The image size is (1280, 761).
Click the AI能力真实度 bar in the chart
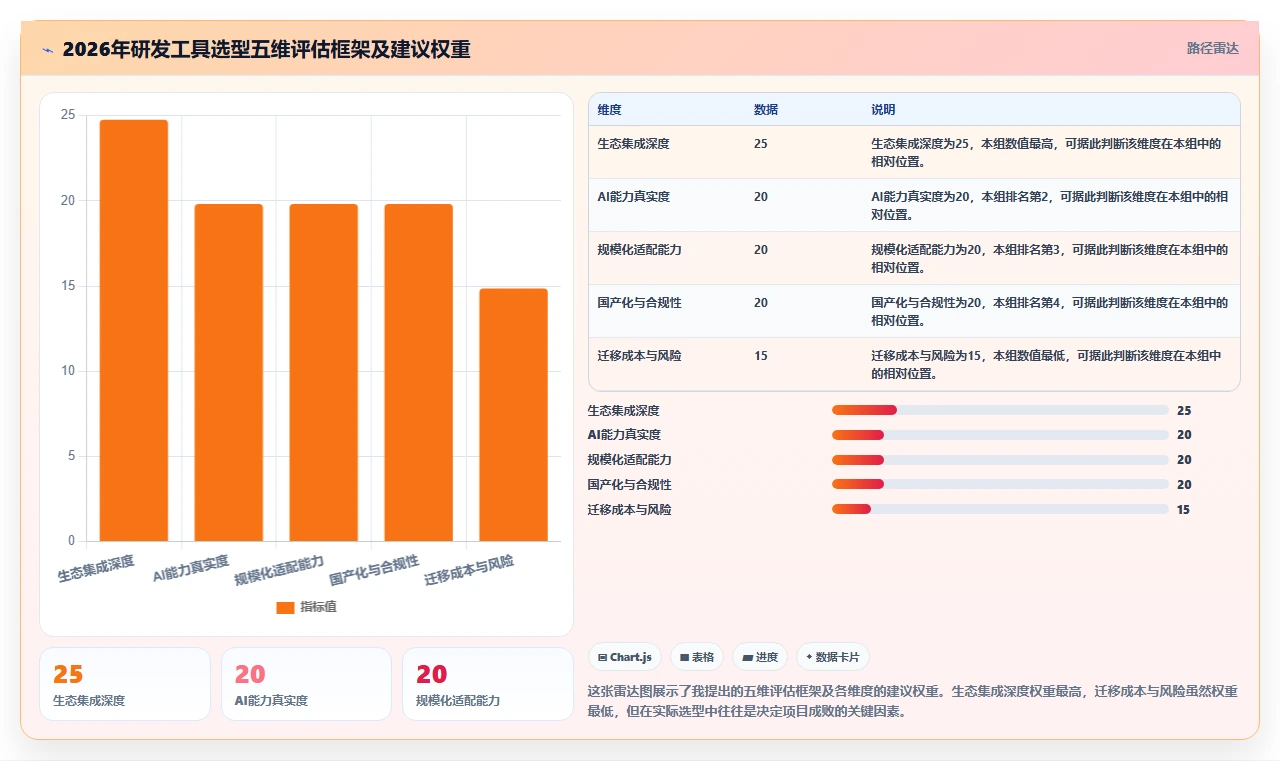coord(229,373)
